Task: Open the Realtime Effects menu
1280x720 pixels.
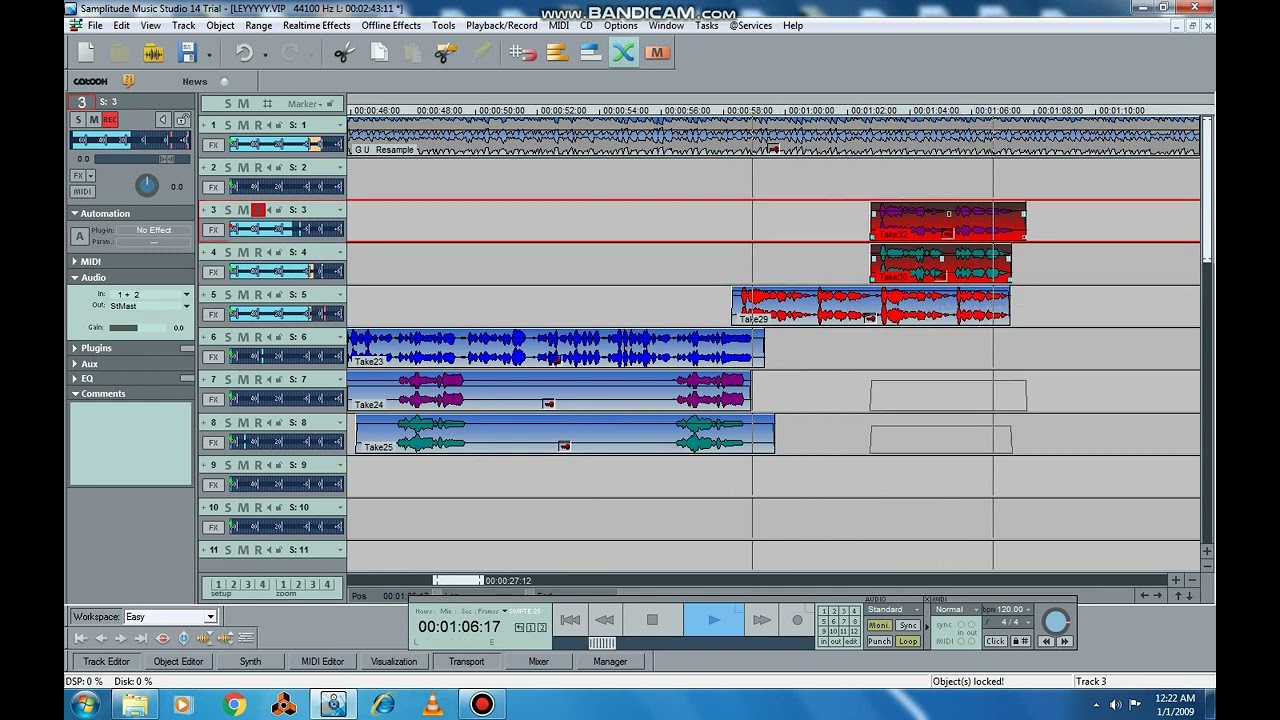Action: 316,25
